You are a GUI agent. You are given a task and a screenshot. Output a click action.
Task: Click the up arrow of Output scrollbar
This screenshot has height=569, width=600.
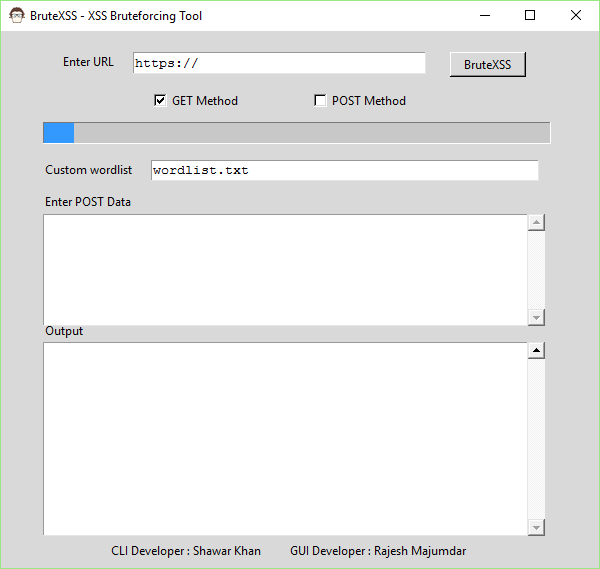click(536, 351)
